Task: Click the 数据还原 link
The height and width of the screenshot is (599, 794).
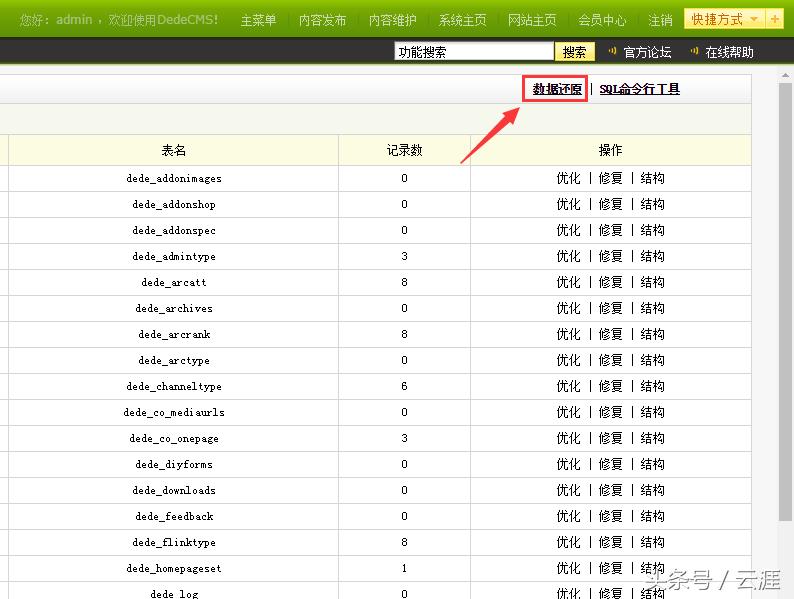Action: [557, 89]
